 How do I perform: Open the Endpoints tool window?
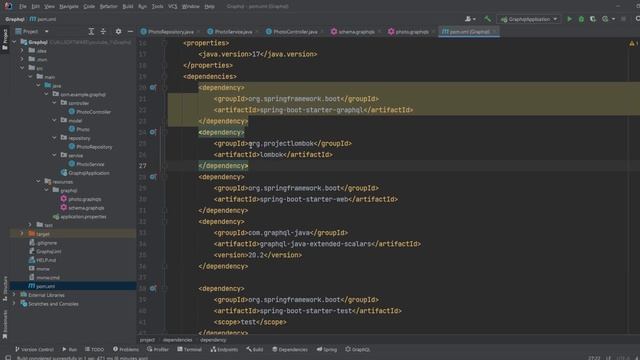224,349
